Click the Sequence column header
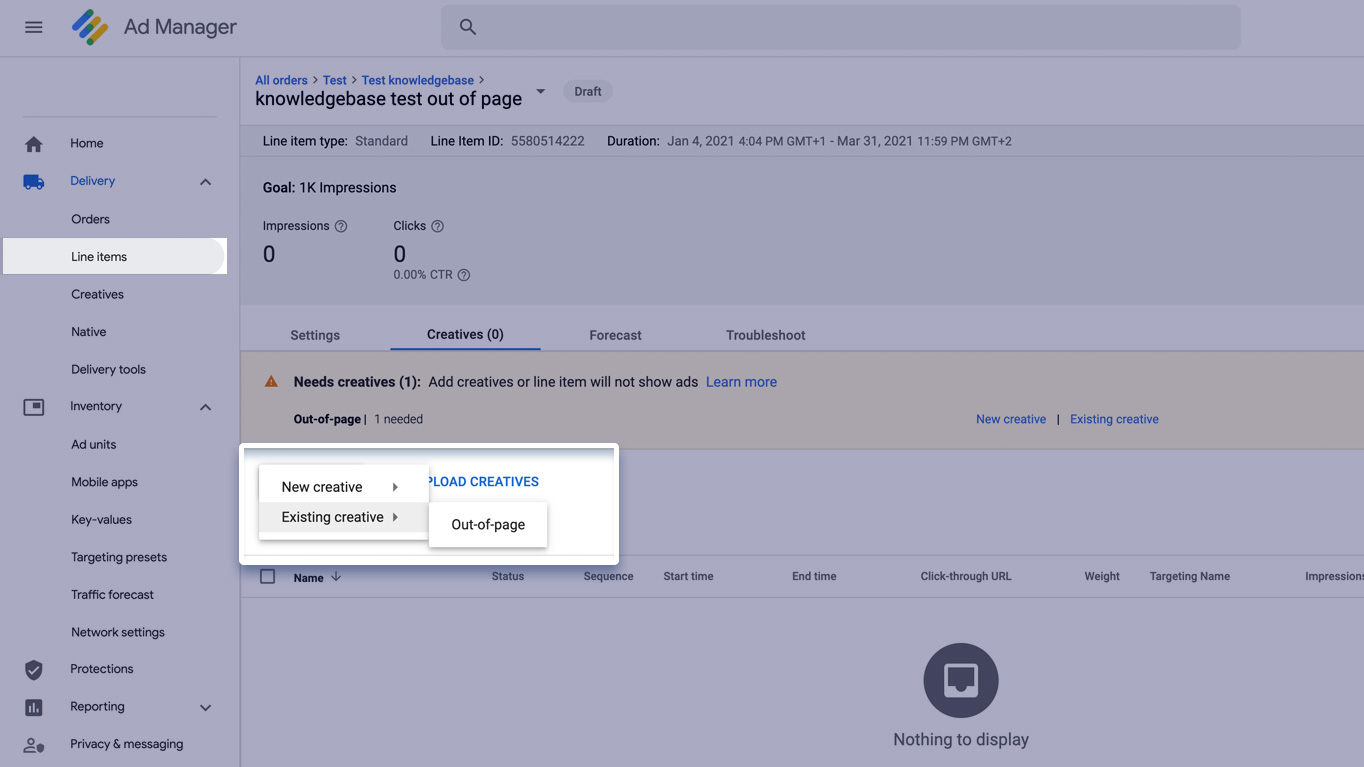Image resolution: width=1364 pixels, height=767 pixels. tap(608, 576)
